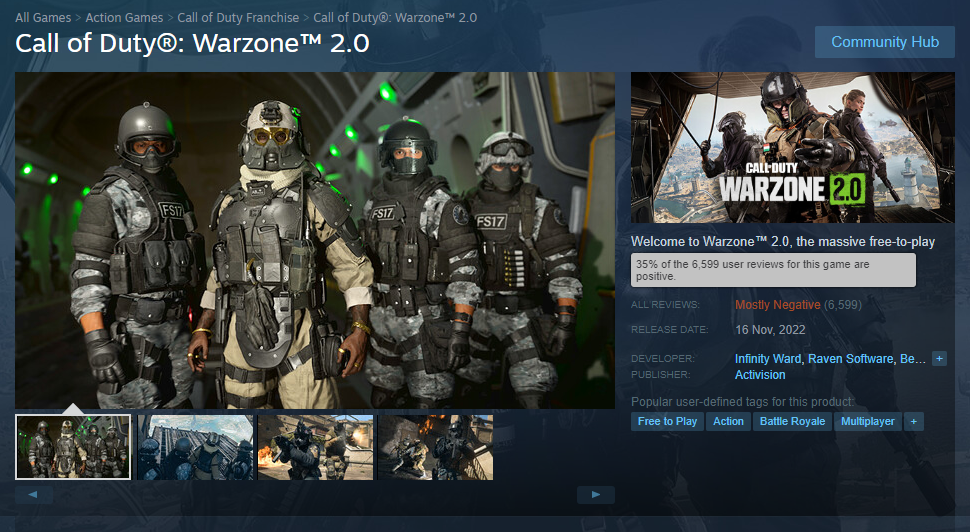Click the Call of Duty®: Warzone™ 2.0 breadcrumb
This screenshot has height=532, width=970.
pos(395,17)
